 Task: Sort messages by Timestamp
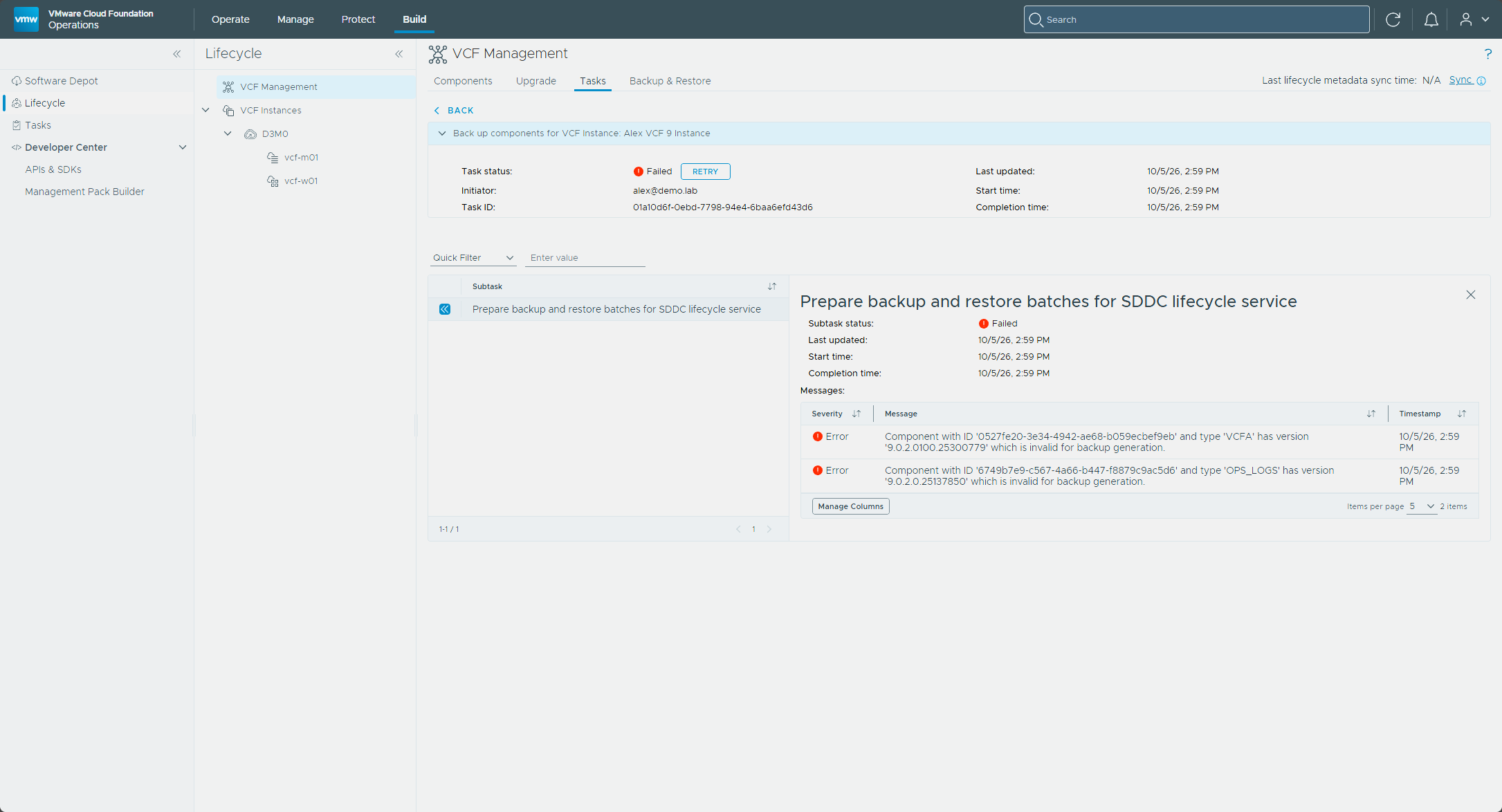(1462, 414)
